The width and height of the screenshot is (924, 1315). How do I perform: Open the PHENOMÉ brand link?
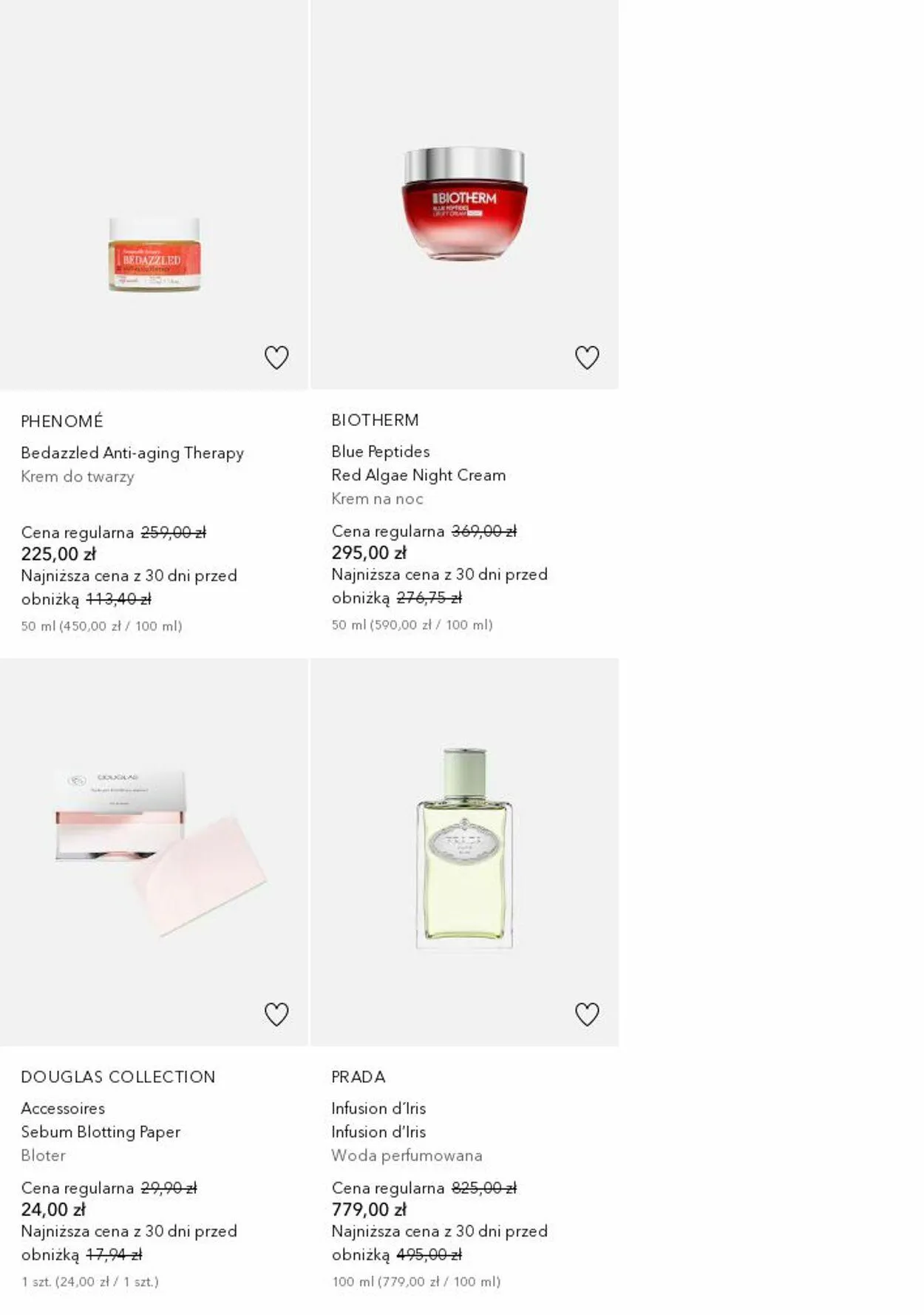[x=62, y=422]
